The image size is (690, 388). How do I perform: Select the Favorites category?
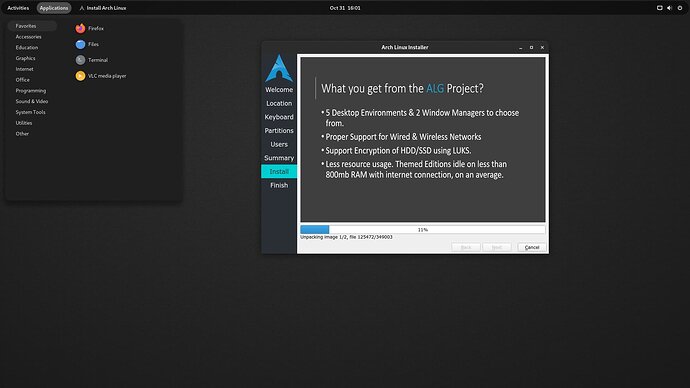pos(32,26)
